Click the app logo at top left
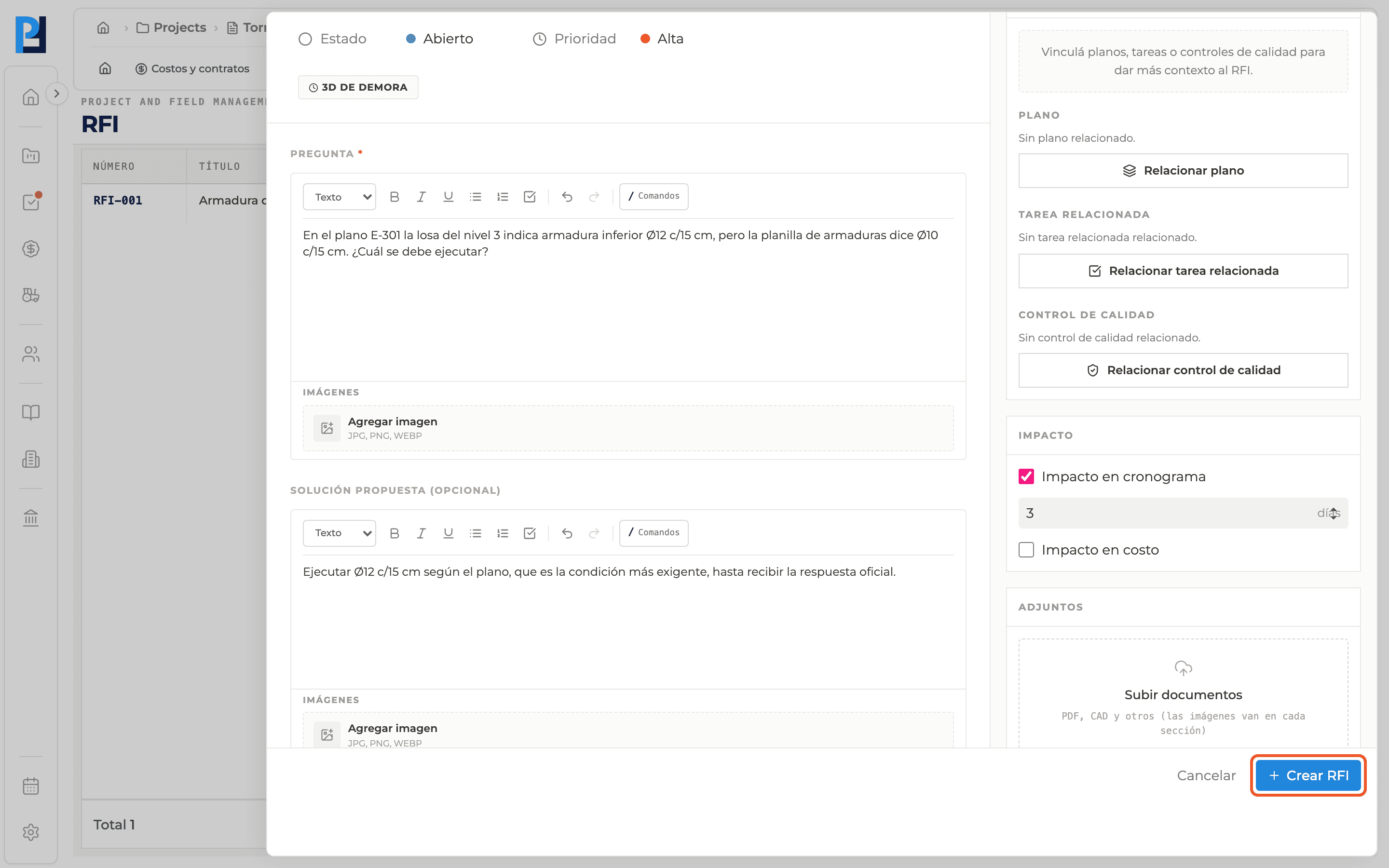This screenshot has height=868, width=1389. (x=31, y=34)
